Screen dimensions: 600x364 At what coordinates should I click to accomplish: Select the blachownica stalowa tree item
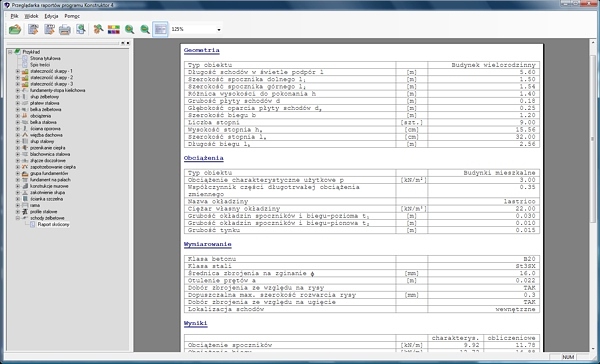pos(50,154)
